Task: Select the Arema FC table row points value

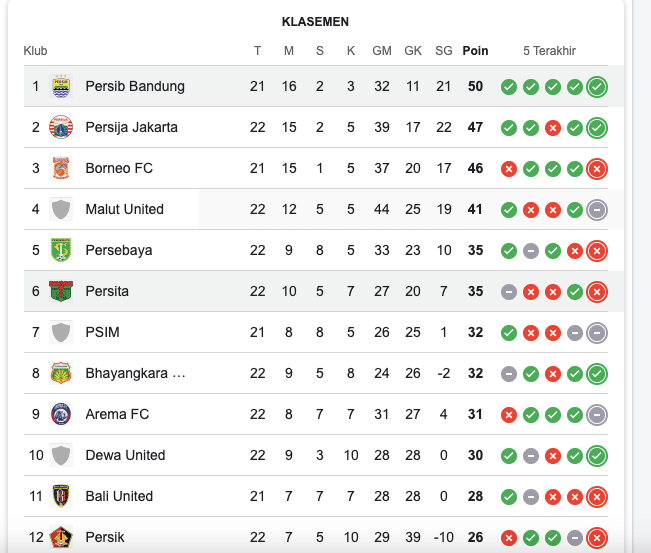Action: [x=475, y=414]
